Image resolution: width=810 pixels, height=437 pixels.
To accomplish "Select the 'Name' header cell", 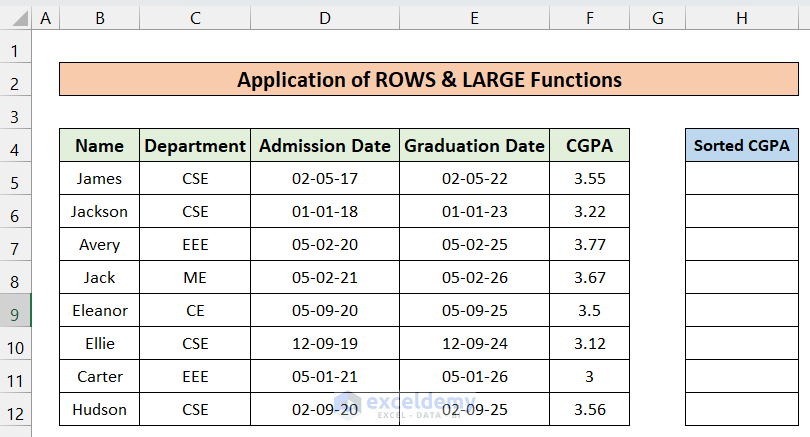I will pos(99,146).
